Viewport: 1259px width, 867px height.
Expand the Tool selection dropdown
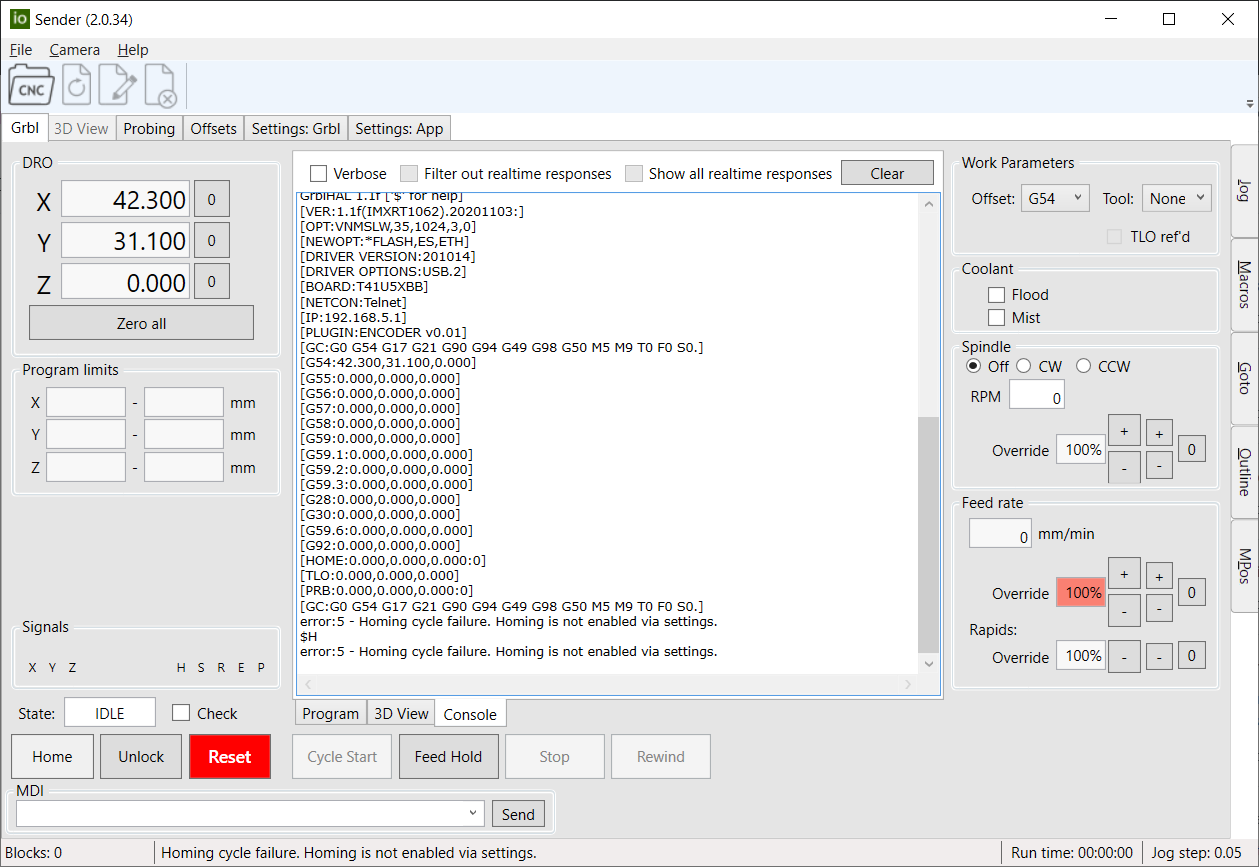[1176, 199]
